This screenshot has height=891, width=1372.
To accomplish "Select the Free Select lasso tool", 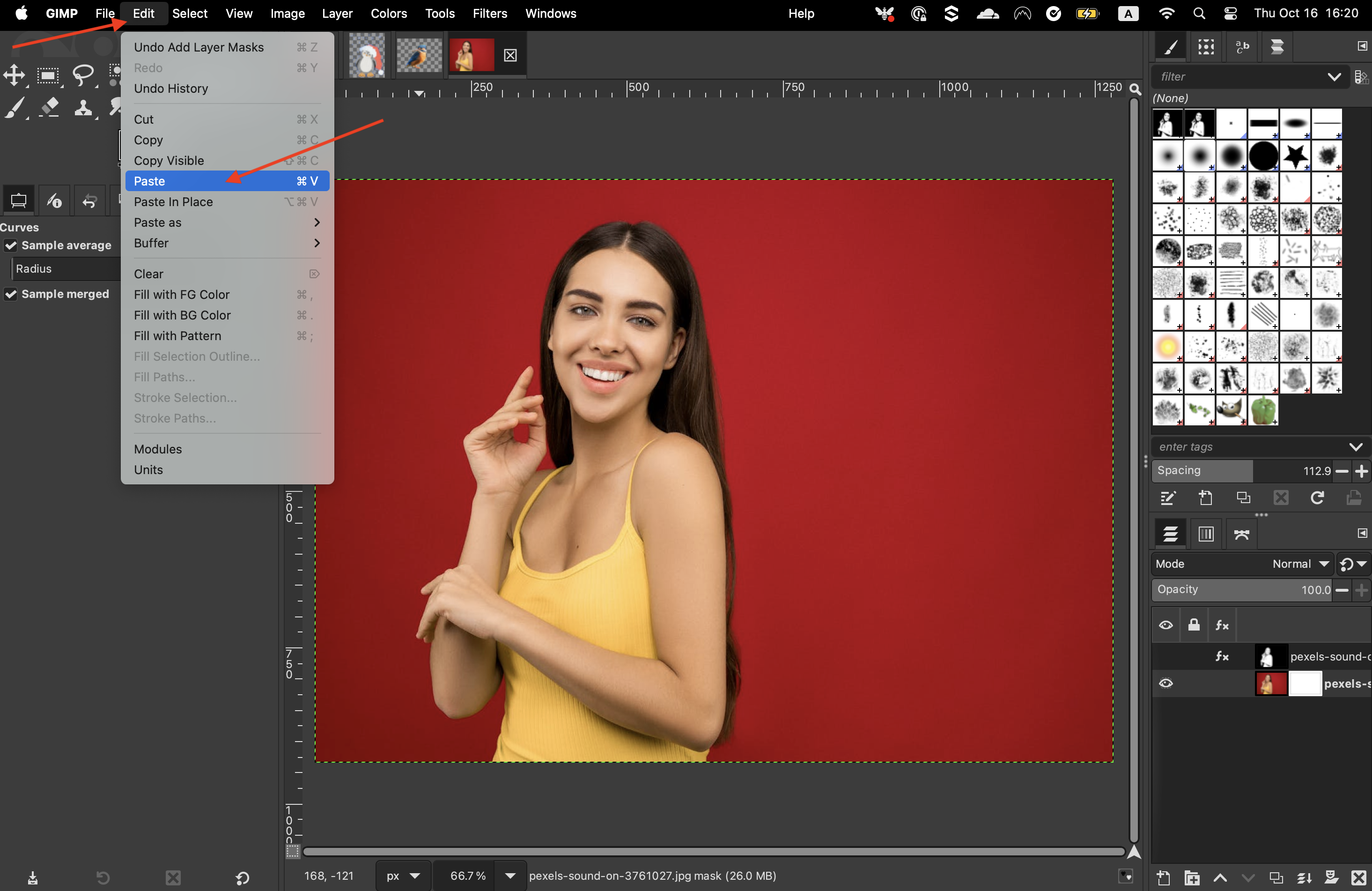I will (x=83, y=75).
